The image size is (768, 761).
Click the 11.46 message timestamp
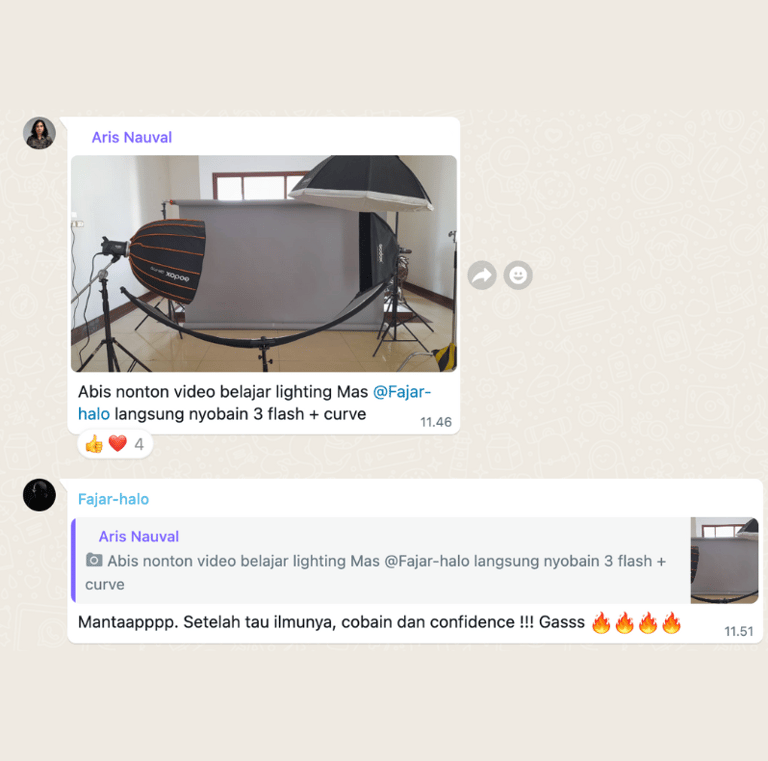coord(436,422)
